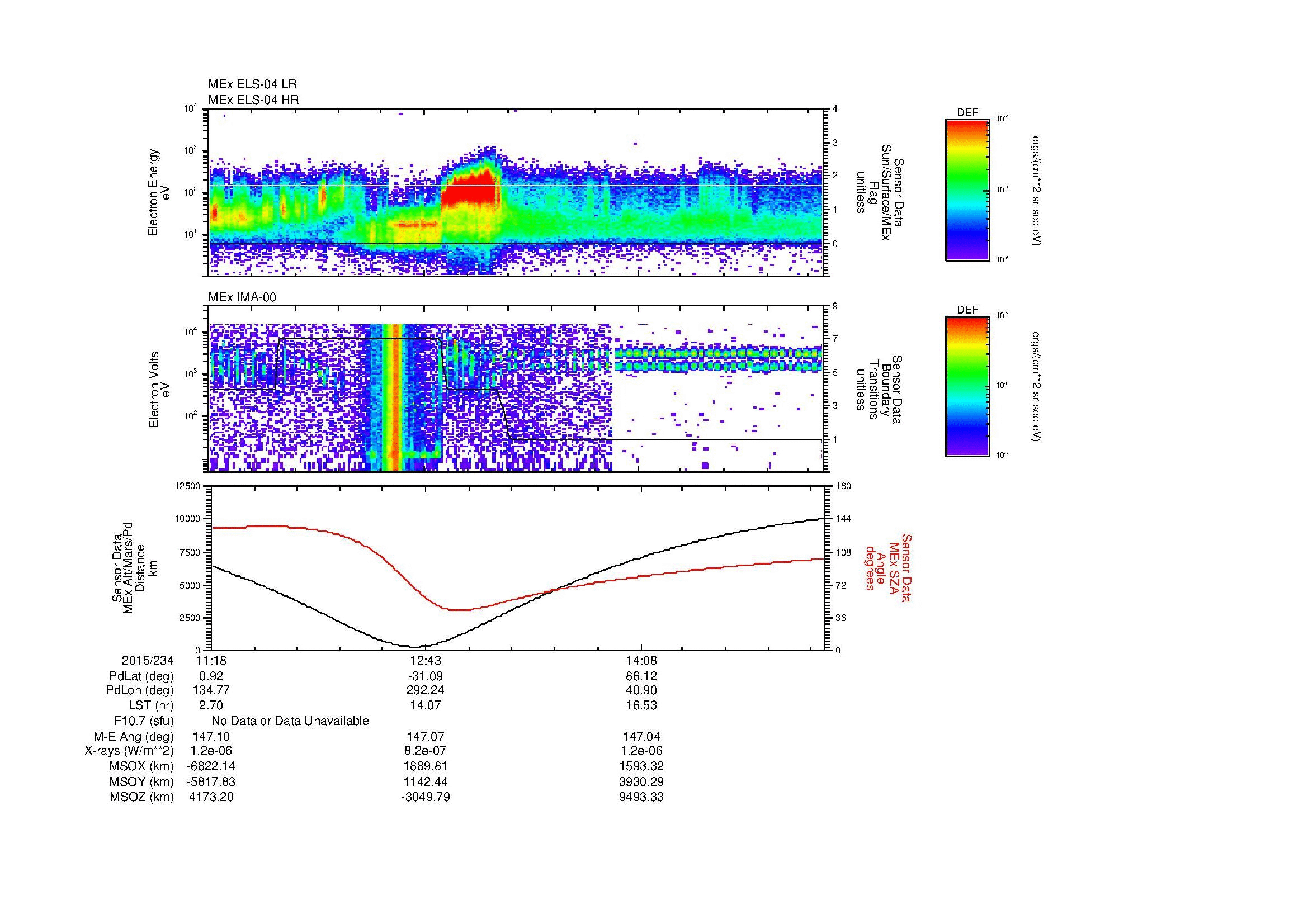Click the 'Electron Energy eV' axis label
This screenshot has height=924, width=1308.
tap(159, 193)
